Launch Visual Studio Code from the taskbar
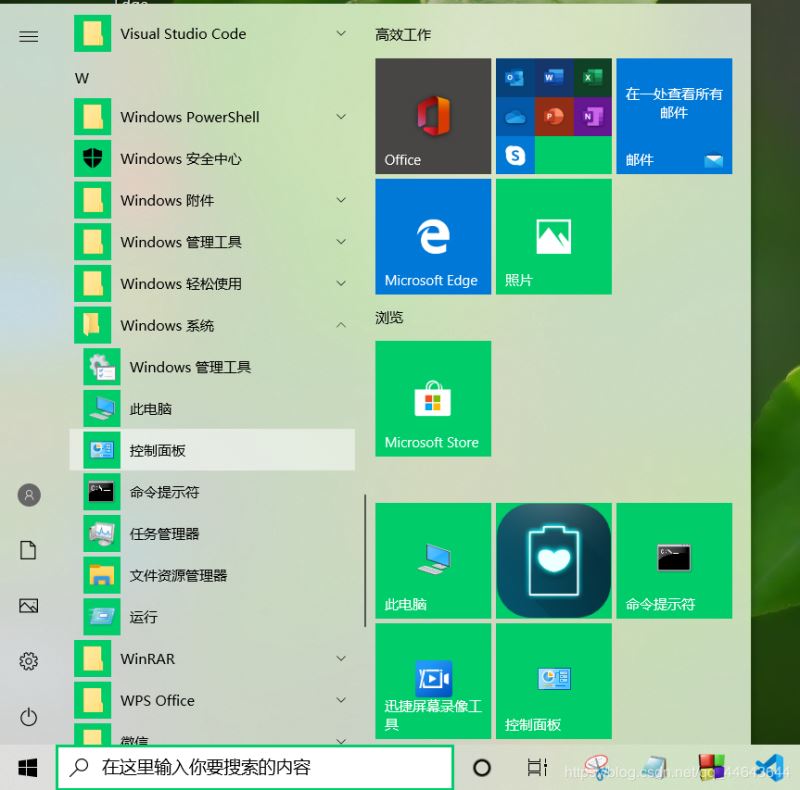Screen dimensions: 800x790 tap(770, 767)
